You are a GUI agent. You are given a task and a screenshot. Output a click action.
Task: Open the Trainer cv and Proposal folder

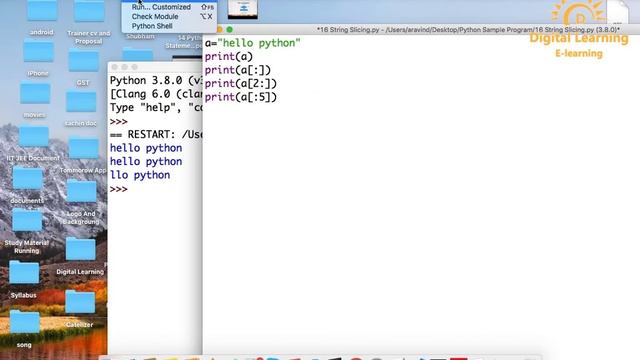click(x=89, y=12)
